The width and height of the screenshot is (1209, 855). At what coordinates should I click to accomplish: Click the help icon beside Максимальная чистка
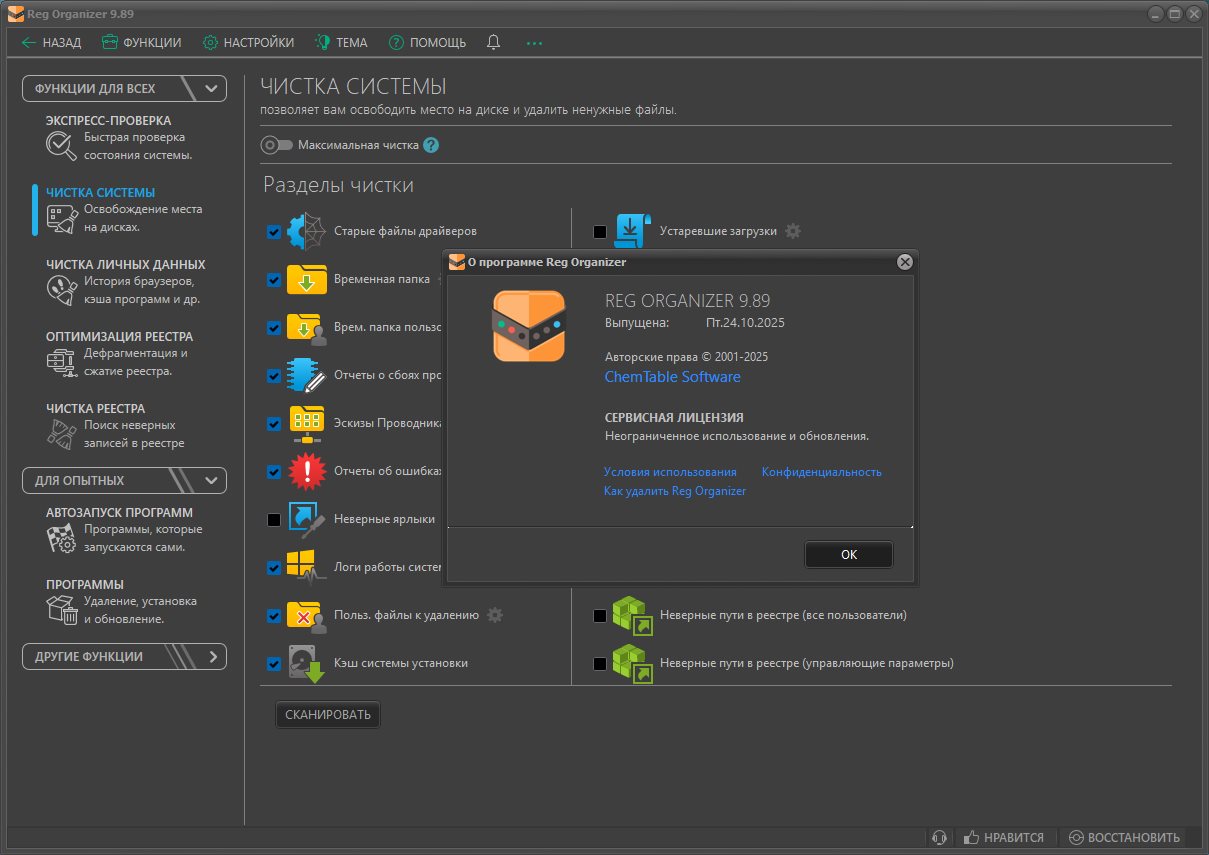tap(431, 145)
